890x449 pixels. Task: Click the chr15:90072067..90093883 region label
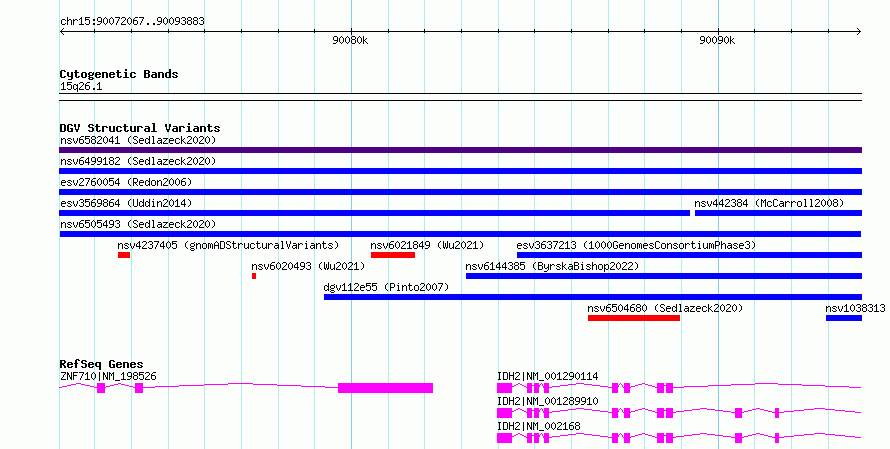[132, 22]
